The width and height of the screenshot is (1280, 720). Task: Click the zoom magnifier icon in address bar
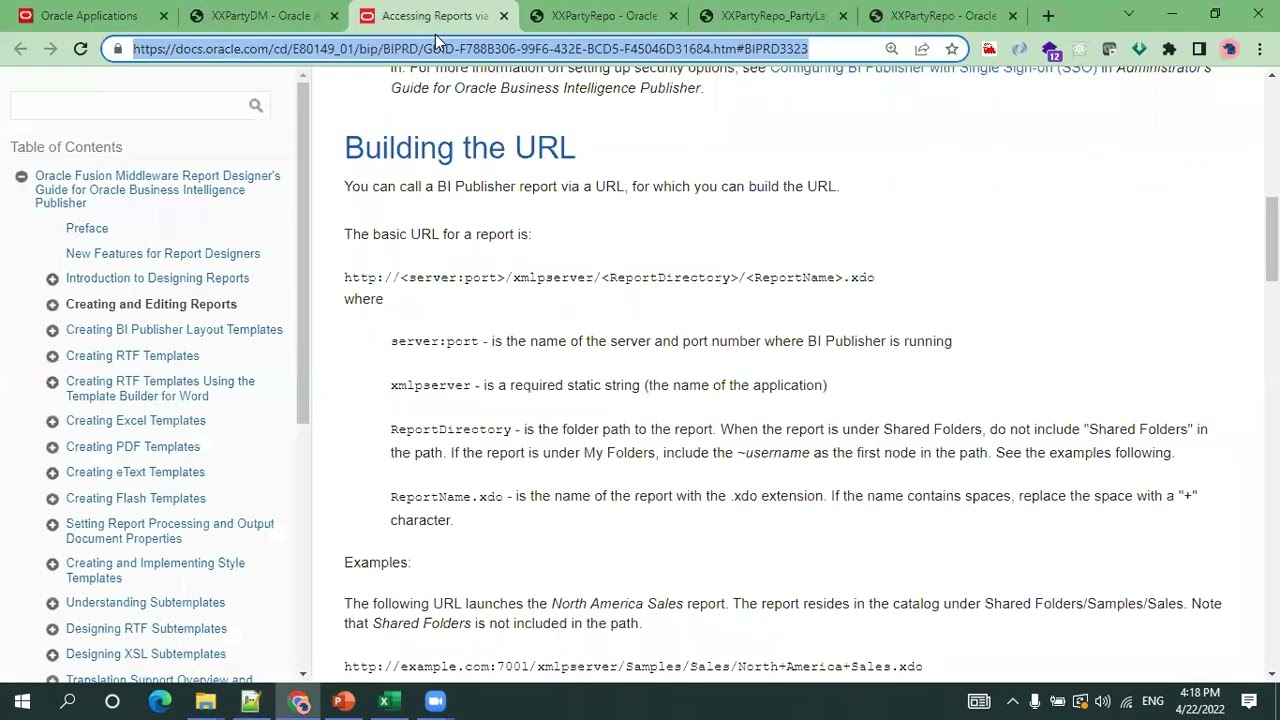891,49
